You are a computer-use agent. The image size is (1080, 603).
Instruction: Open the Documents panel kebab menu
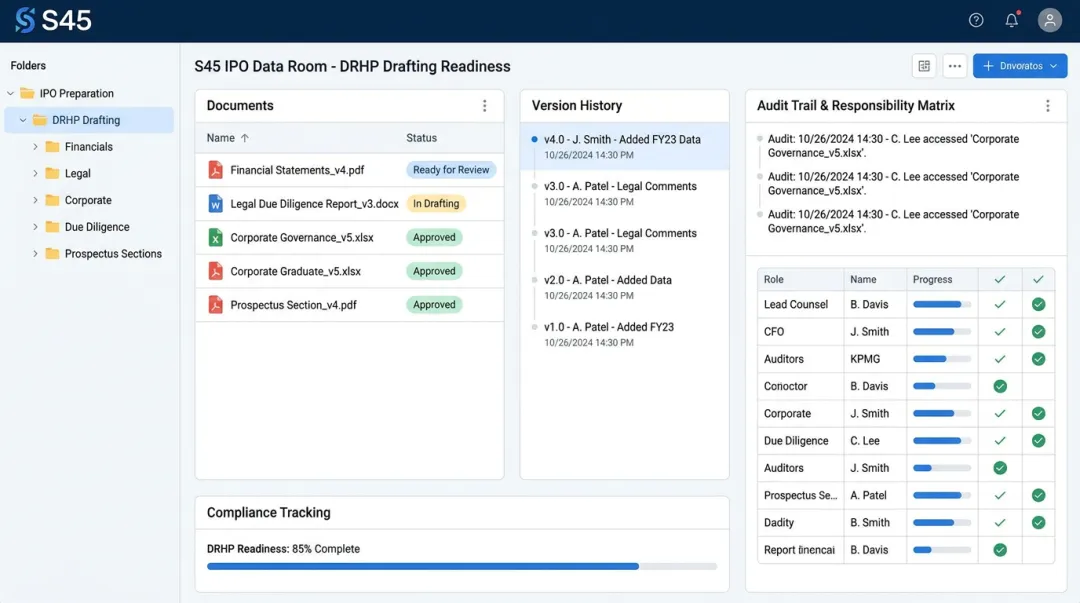coord(484,105)
